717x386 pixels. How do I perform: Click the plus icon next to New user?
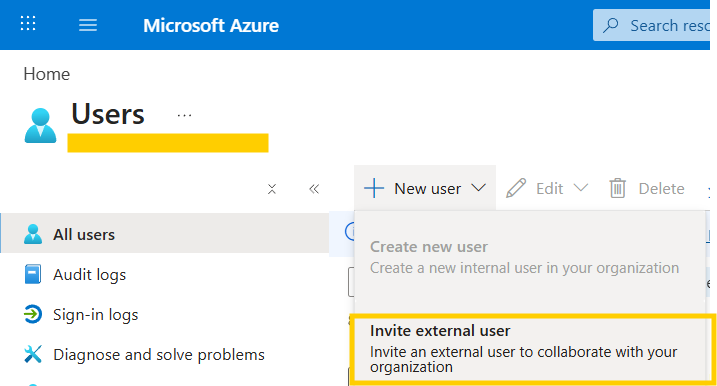[374, 188]
